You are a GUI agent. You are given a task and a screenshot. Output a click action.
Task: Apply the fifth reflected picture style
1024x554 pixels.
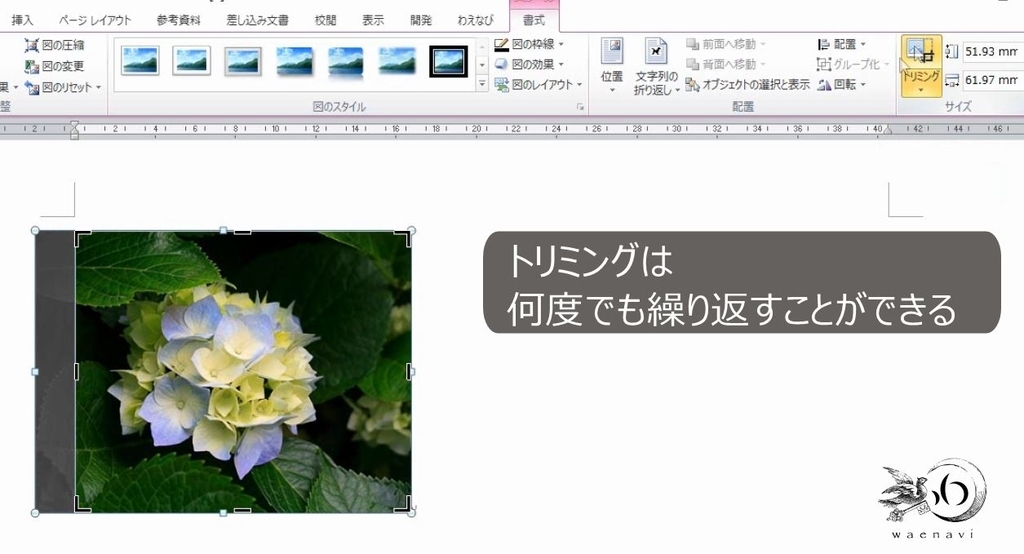point(346,61)
